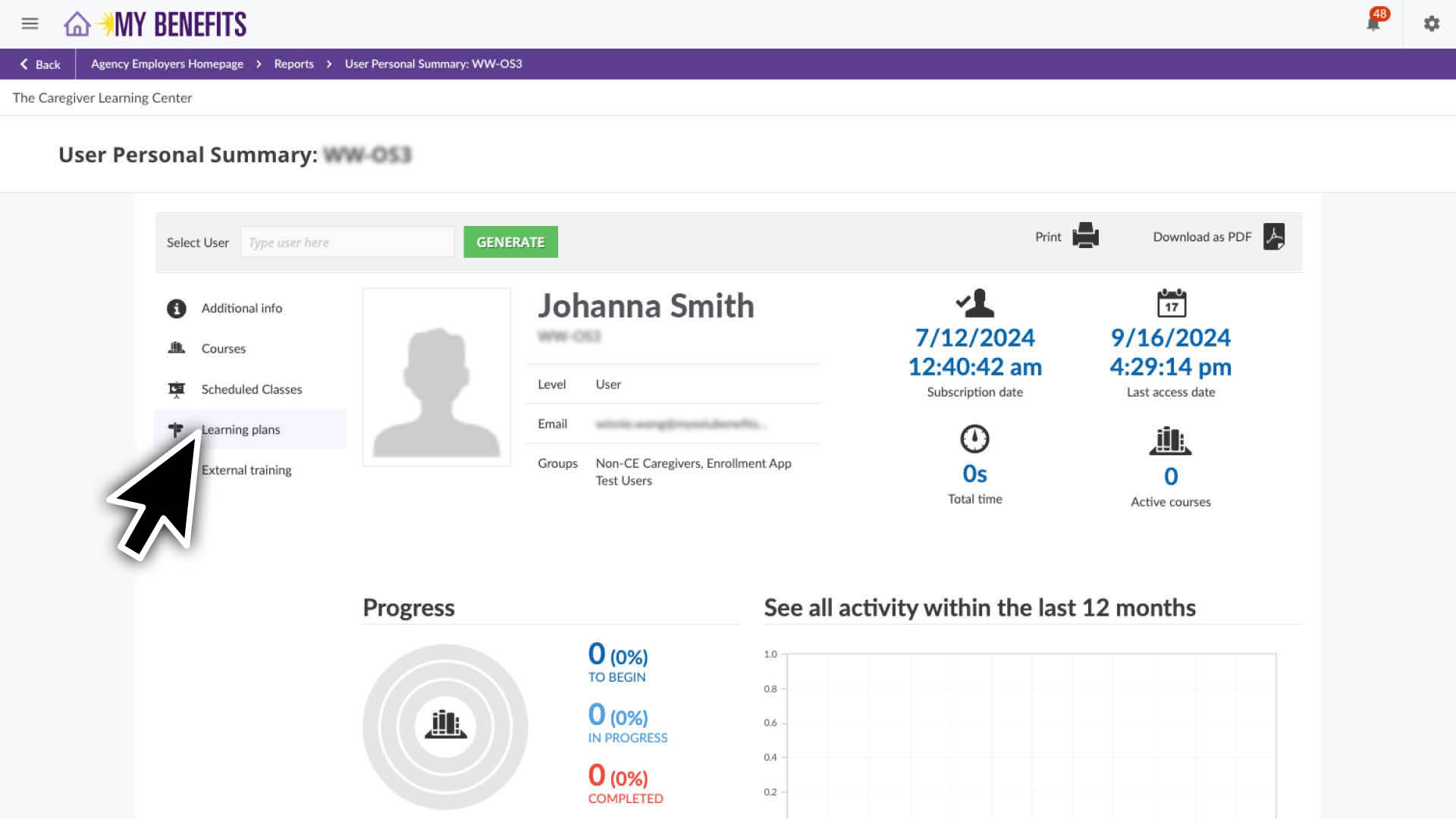Open the hamburger menu icon
Image resolution: width=1456 pixels, height=819 pixels.
tap(30, 24)
